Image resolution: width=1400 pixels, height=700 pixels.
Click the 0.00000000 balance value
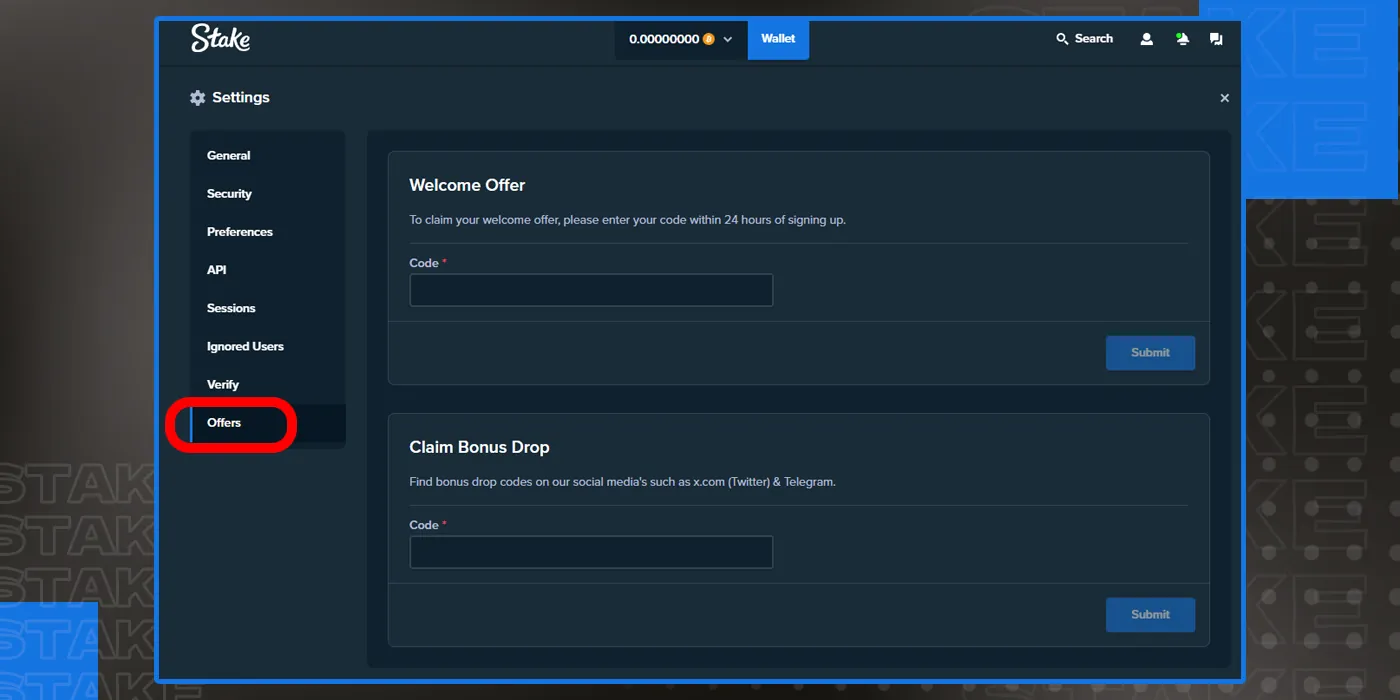(664, 39)
